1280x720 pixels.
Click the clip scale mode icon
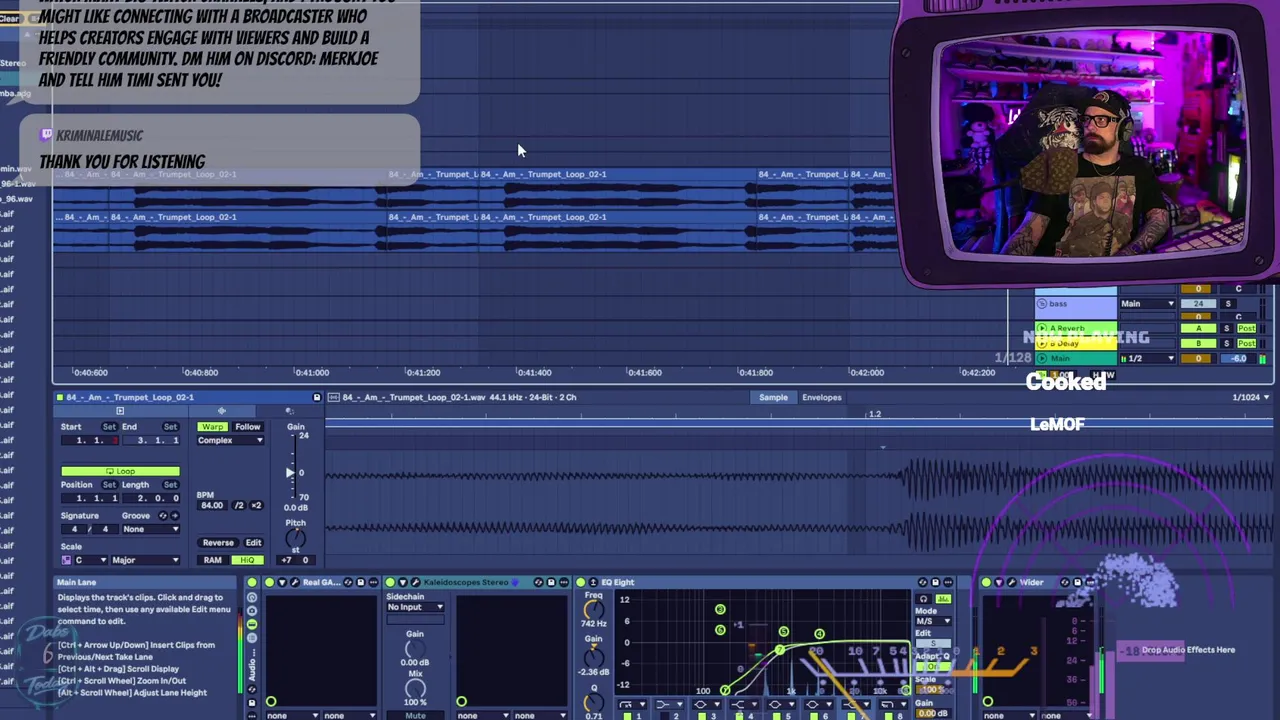(x=66, y=560)
